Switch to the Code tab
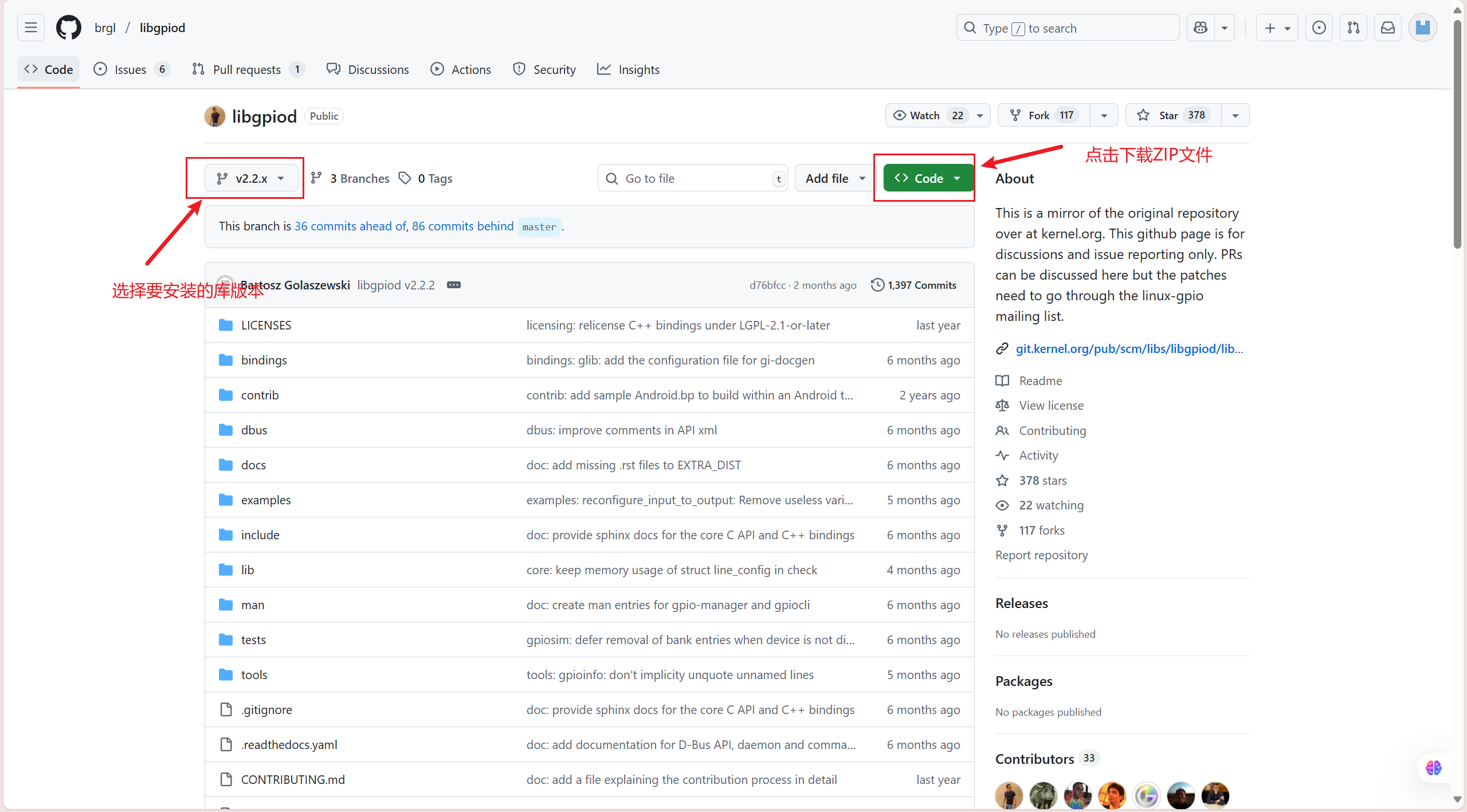 [49, 69]
